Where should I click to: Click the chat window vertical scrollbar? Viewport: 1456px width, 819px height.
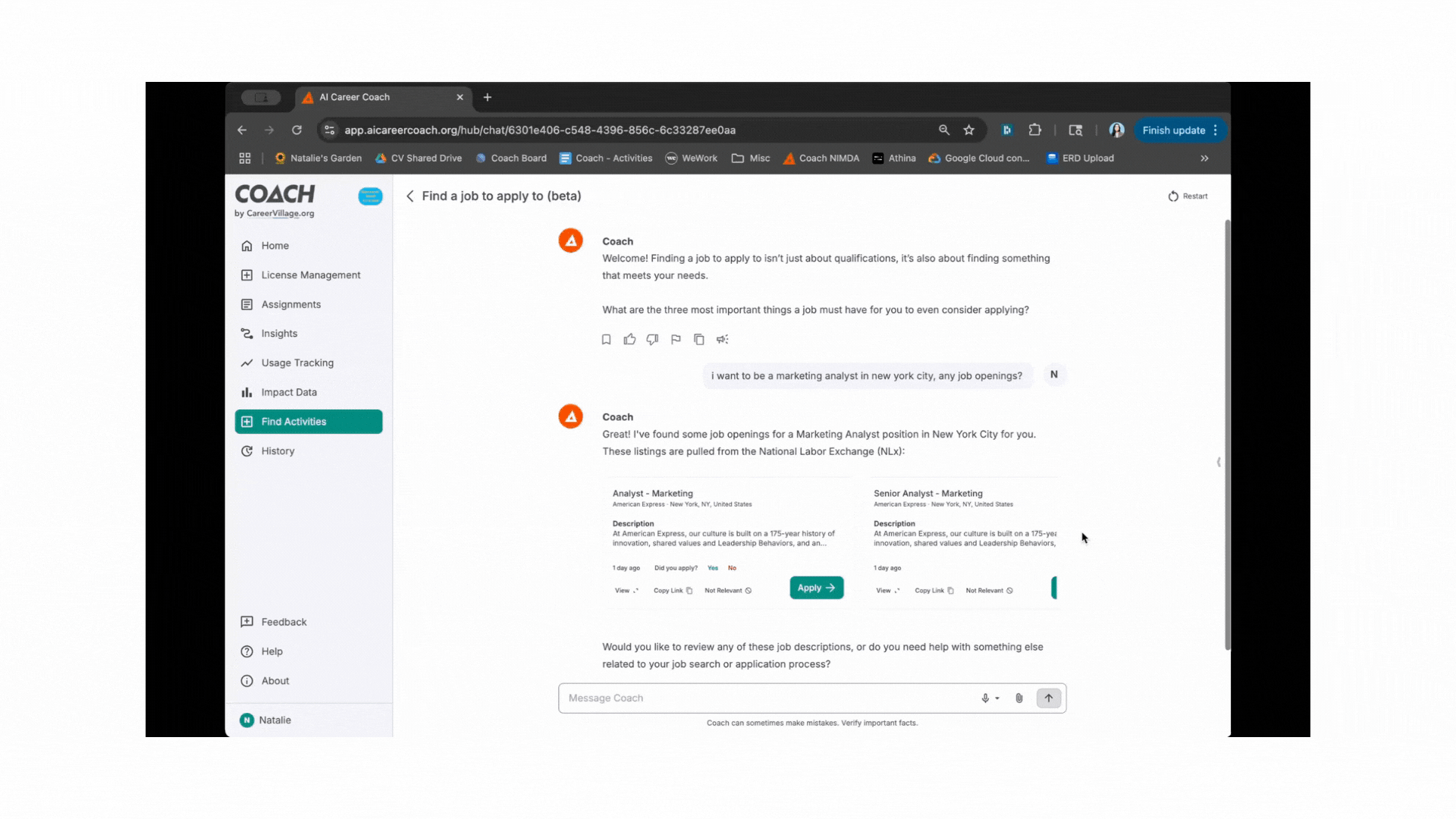(1228, 434)
